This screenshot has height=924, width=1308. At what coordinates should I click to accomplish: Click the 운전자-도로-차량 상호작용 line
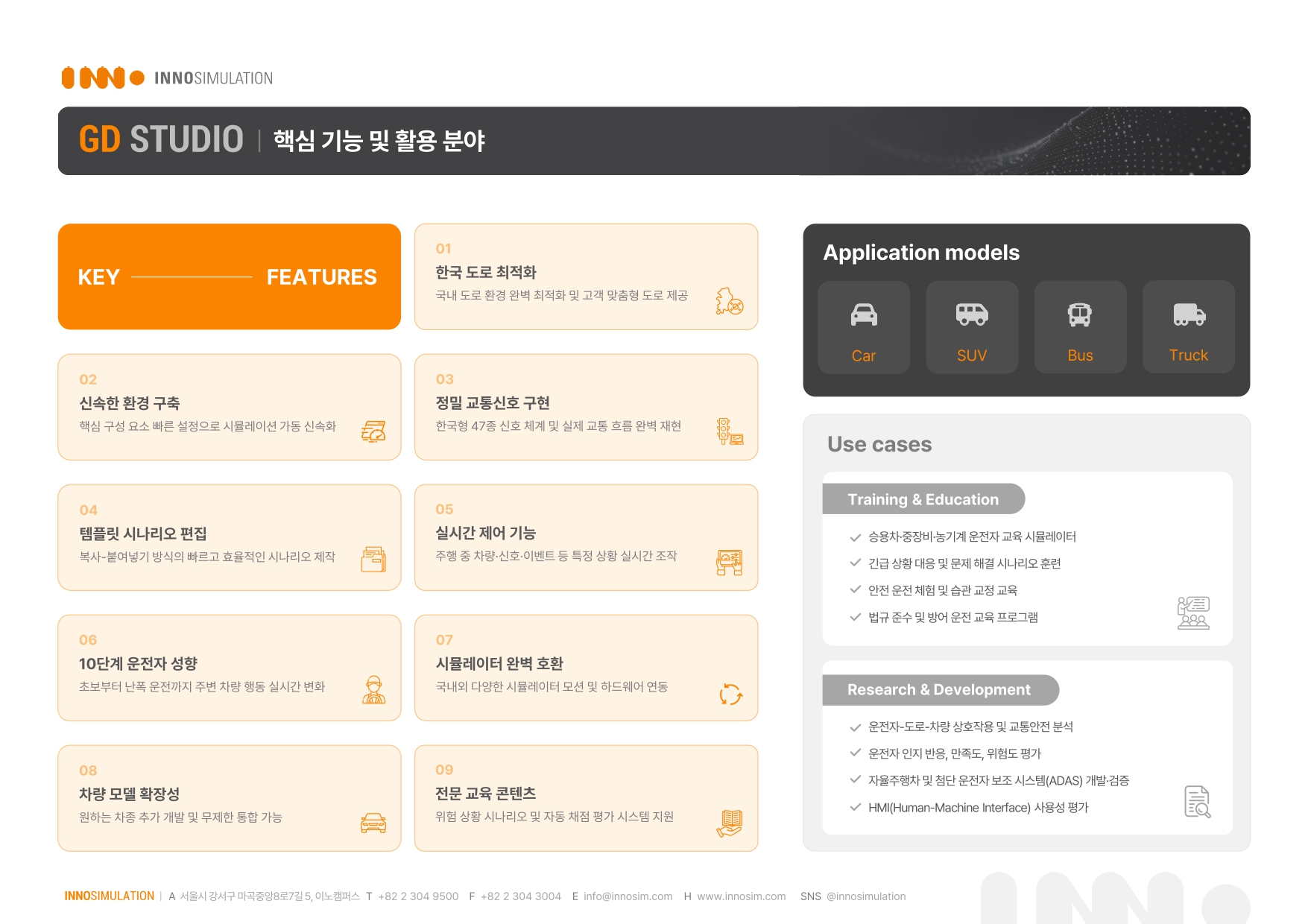pyautogui.click(x=970, y=727)
